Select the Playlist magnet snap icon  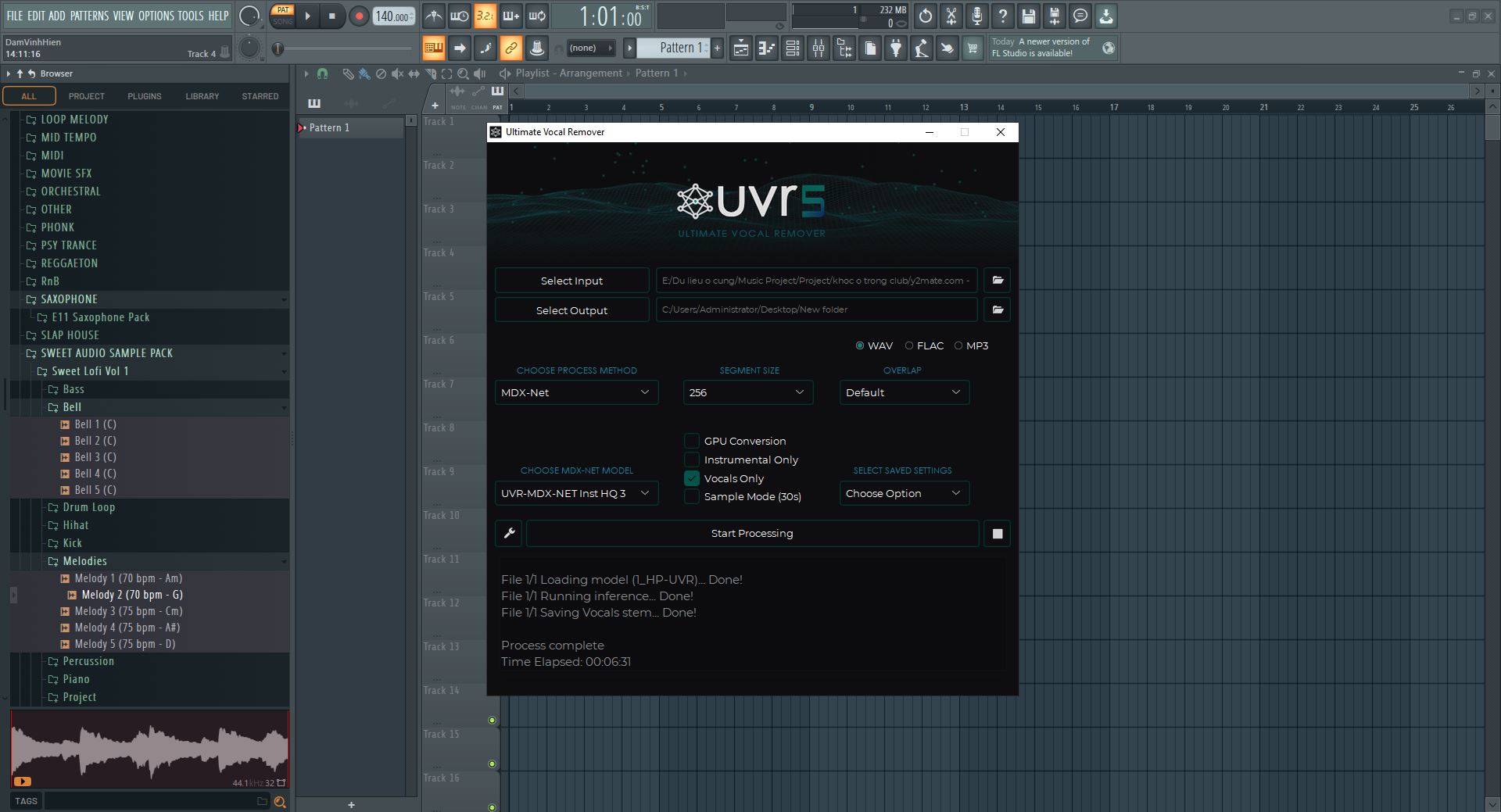(322, 73)
